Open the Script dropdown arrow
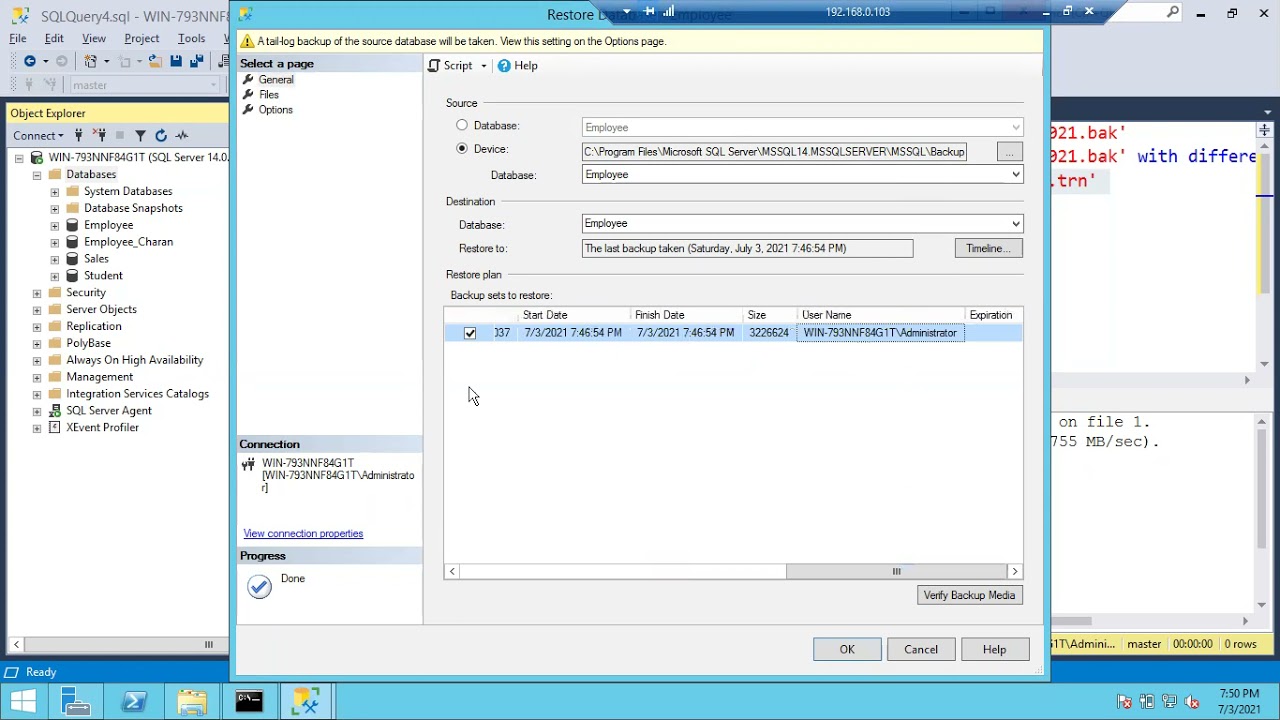Viewport: 1280px width, 720px height. [x=483, y=66]
